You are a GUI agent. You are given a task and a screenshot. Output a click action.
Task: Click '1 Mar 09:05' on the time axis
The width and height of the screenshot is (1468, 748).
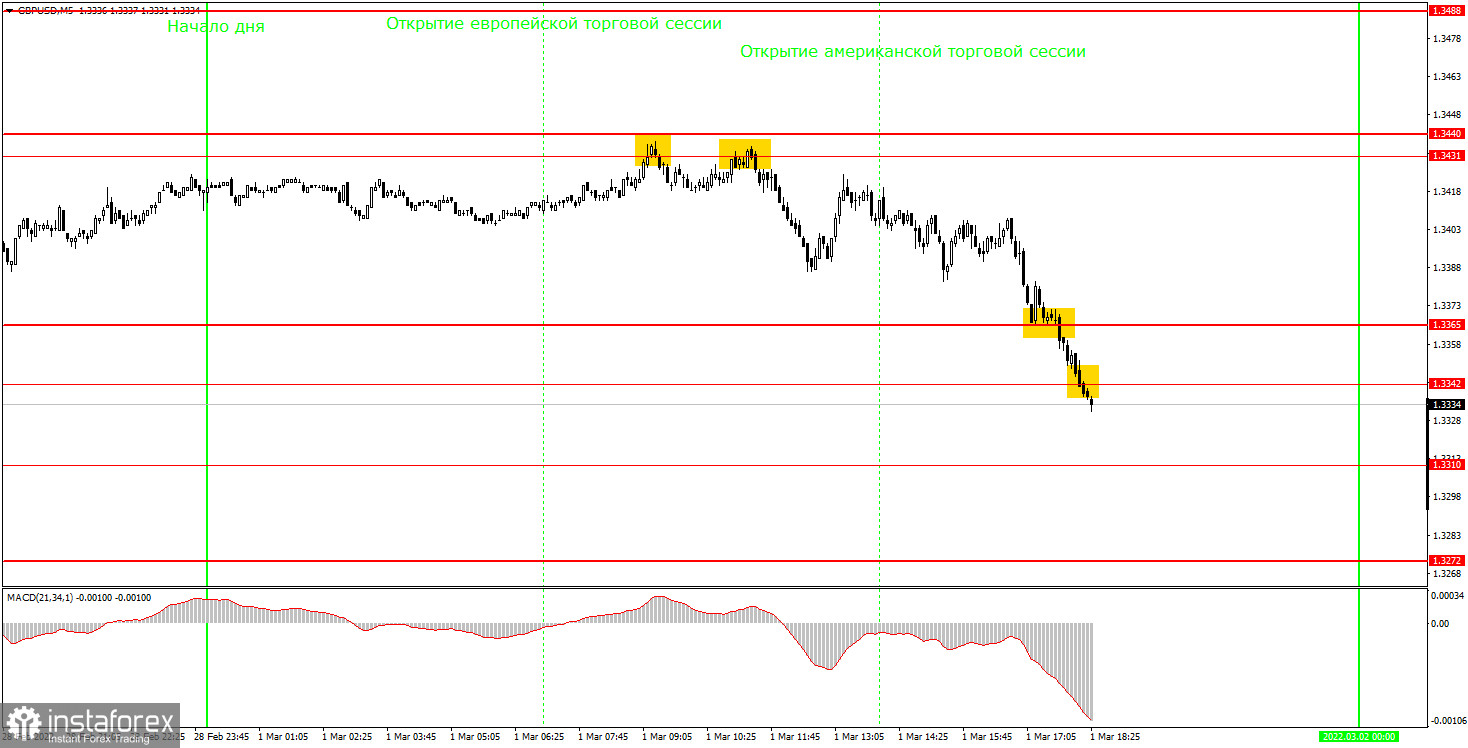pos(669,737)
